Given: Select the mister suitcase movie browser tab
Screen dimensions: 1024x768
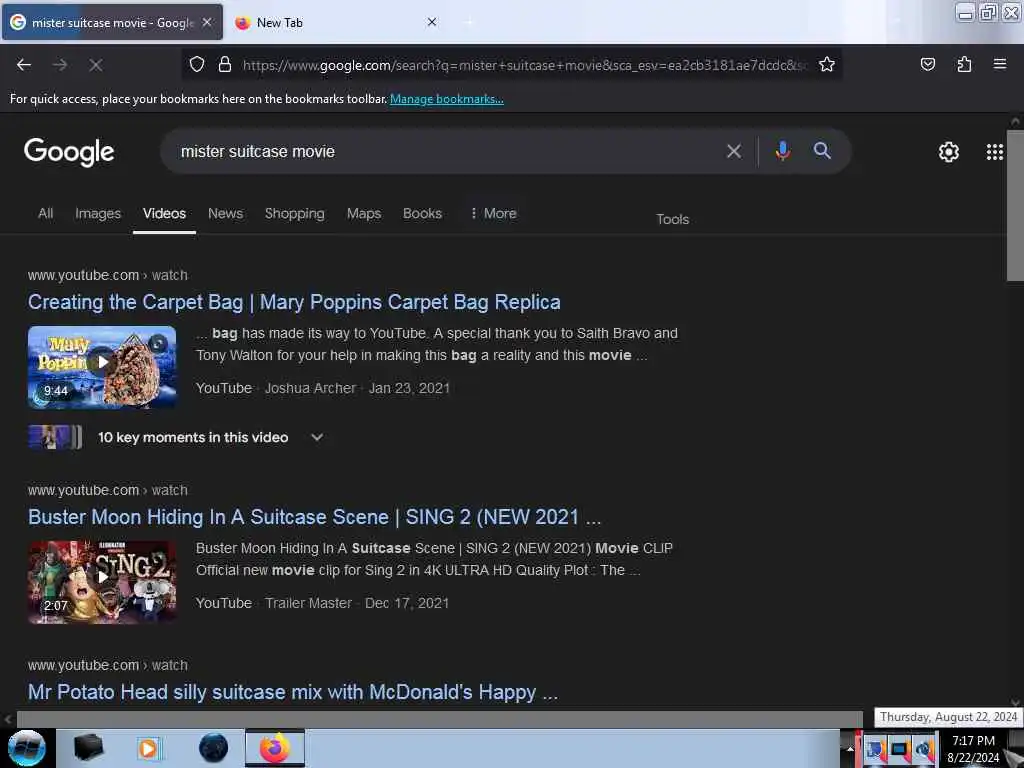Looking at the screenshot, I should 112,22.
